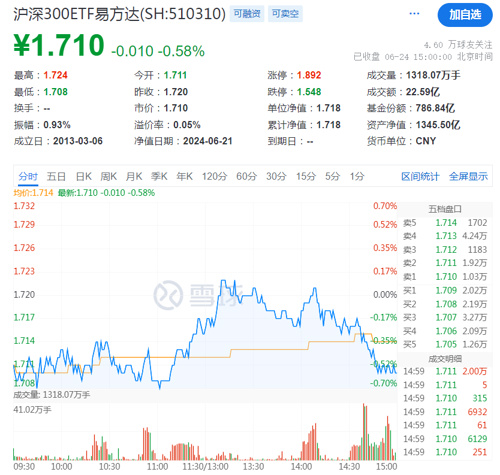Click the 成交量 value 1318.07万手 in stats
The height and width of the screenshot is (475, 500).
tap(433, 75)
